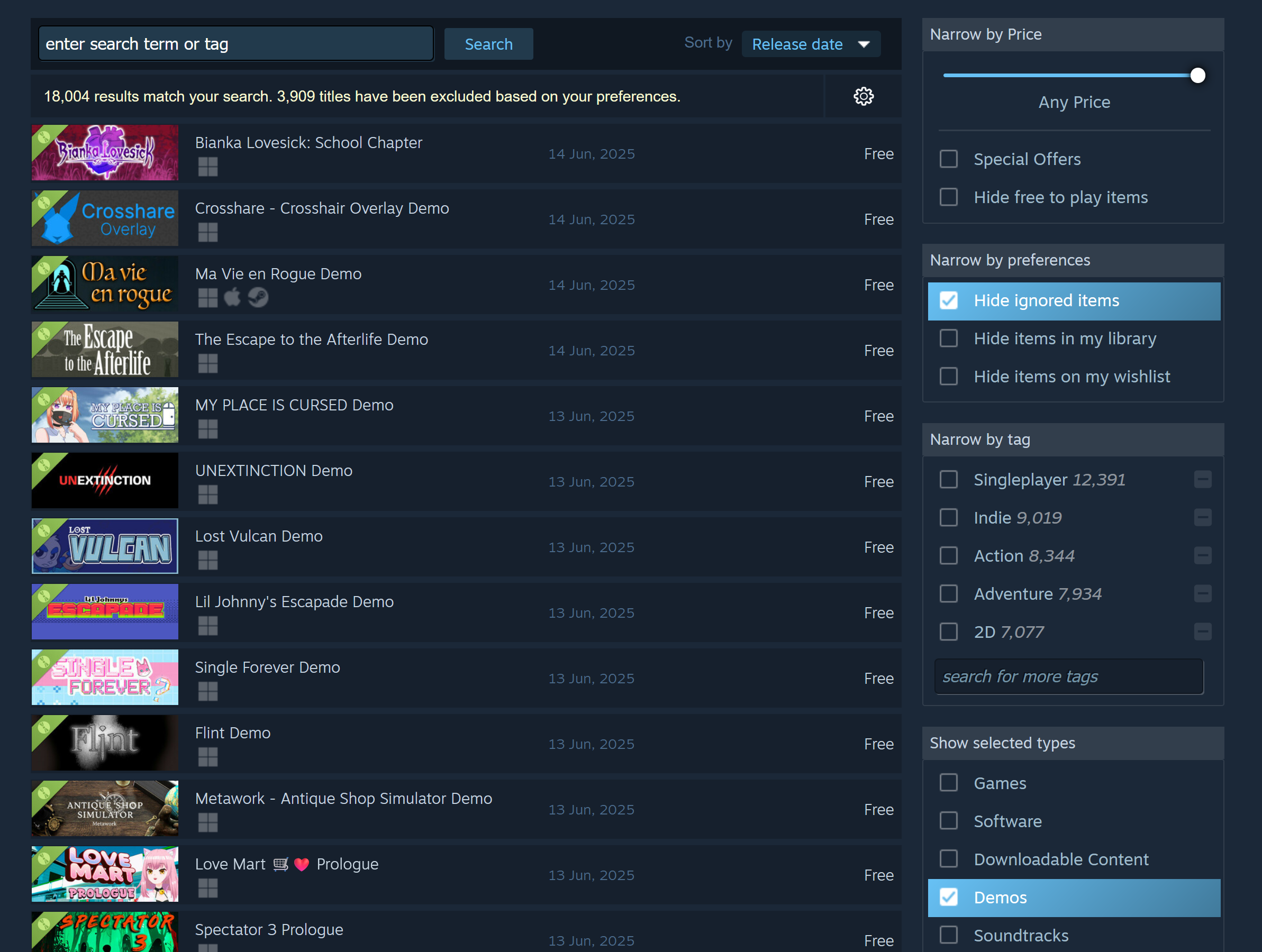Click Windows icon under Lost Vulcan Demo

tap(207, 560)
